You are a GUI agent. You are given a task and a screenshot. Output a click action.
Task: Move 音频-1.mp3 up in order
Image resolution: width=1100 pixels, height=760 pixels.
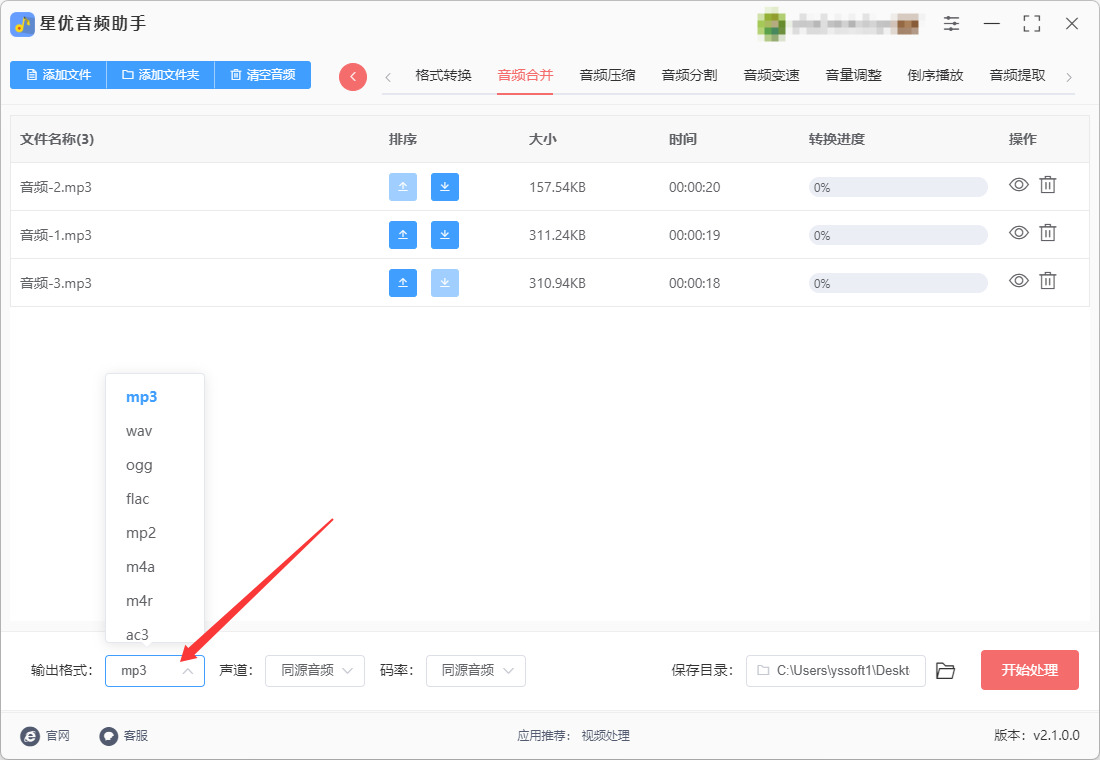tap(403, 235)
